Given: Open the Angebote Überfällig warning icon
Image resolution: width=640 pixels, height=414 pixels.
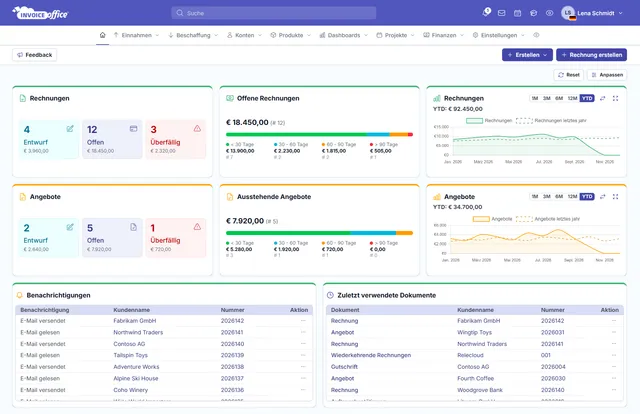Looking at the screenshot, I should [x=197, y=227].
